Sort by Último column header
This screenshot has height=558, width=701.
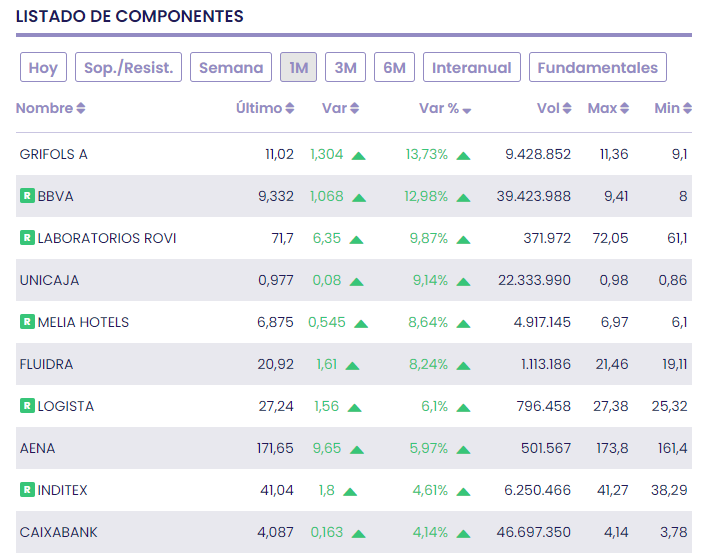click(265, 108)
